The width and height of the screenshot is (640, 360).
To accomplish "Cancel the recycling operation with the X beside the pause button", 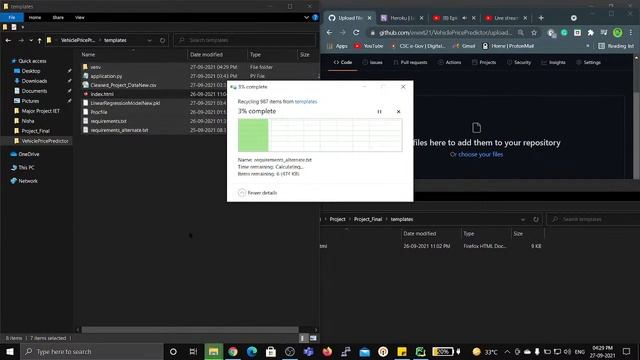I will pos(398,111).
